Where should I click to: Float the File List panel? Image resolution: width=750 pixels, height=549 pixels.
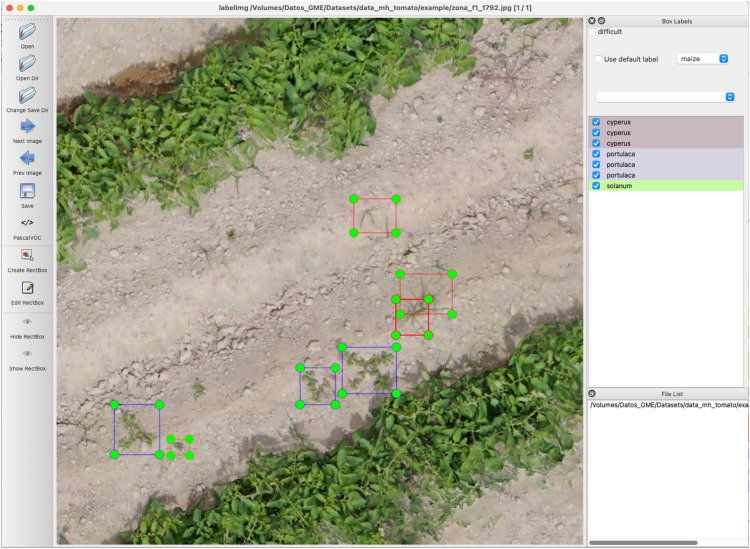[592, 394]
